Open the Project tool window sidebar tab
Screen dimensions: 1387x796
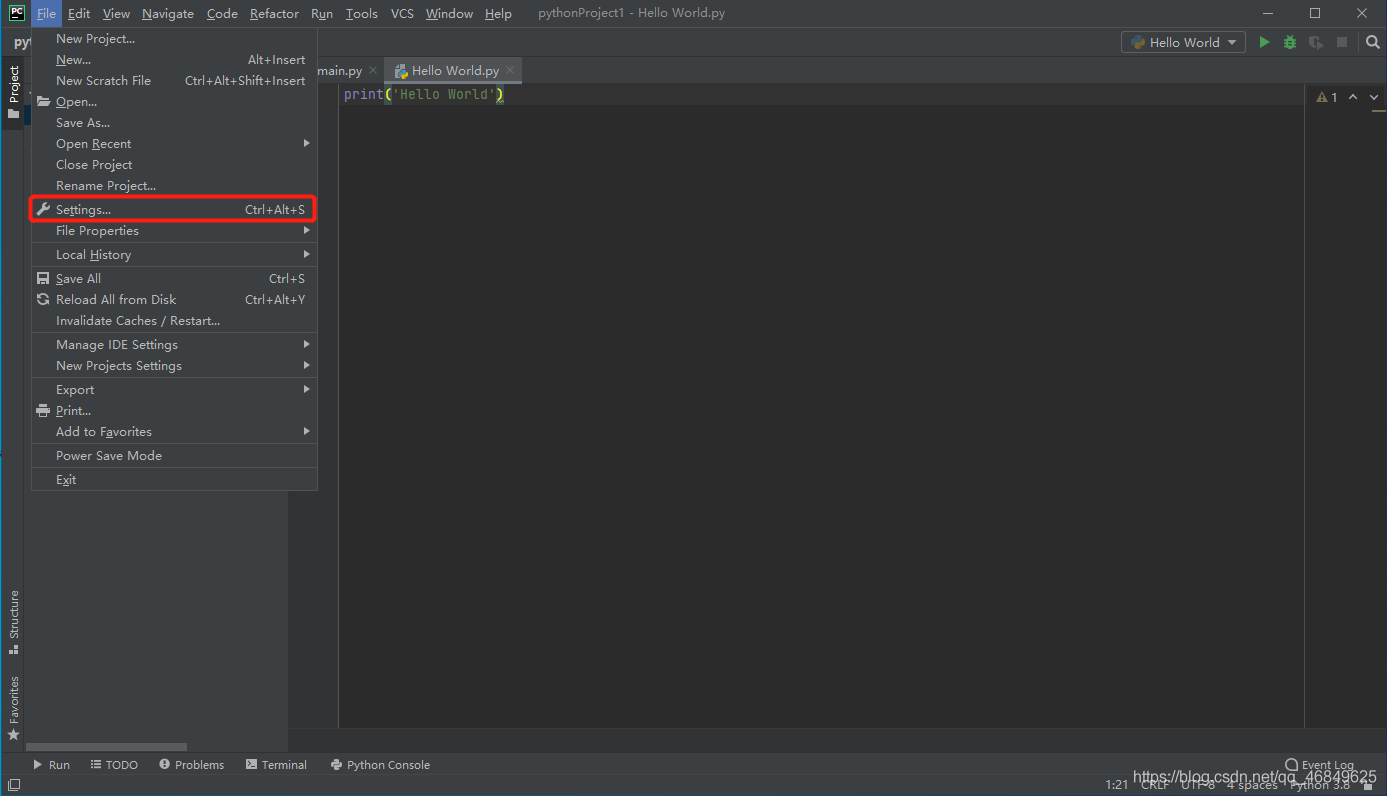[x=14, y=92]
